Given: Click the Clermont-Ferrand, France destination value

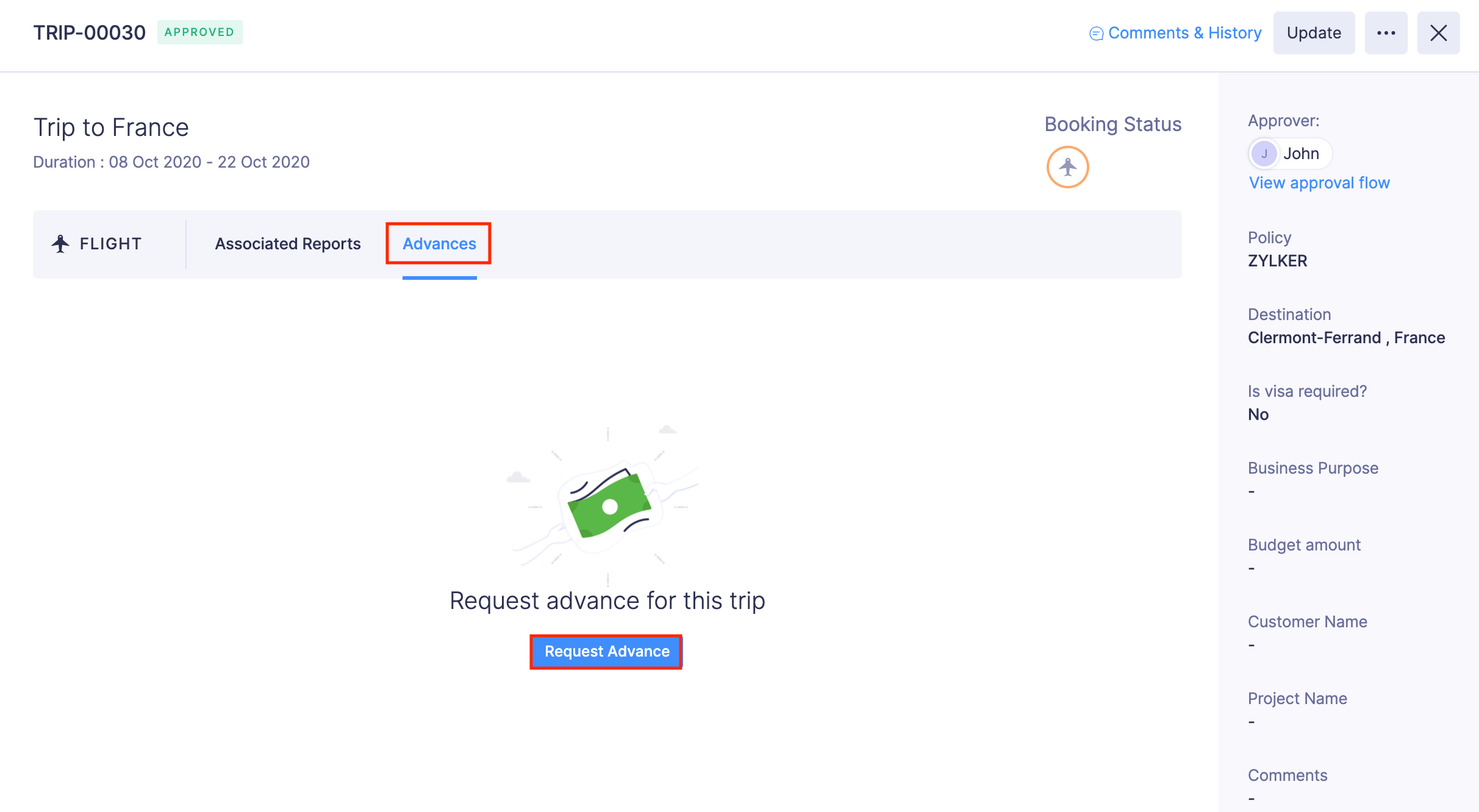Looking at the screenshot, I should pos(1346,338).
